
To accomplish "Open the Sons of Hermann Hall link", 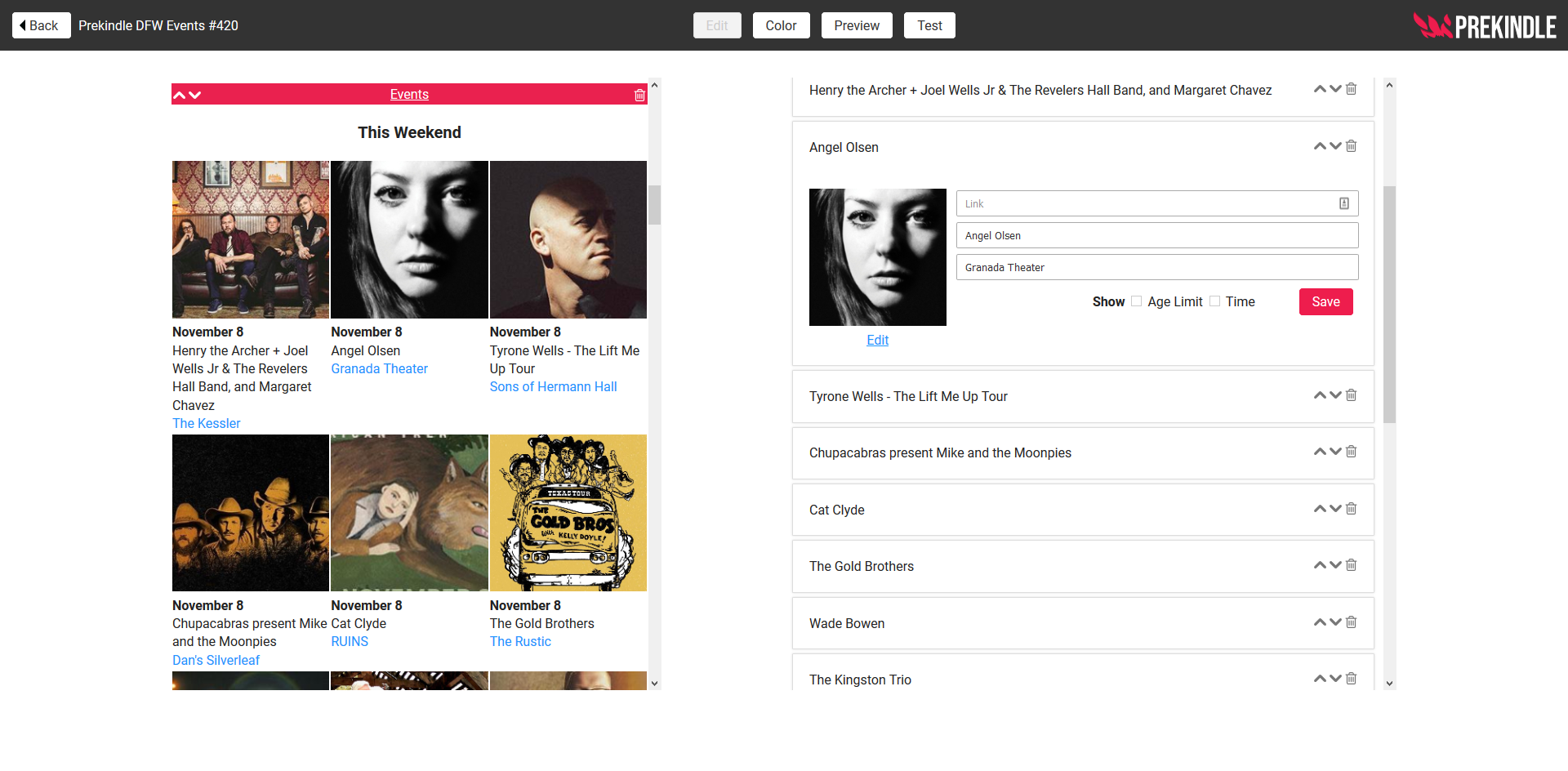I will point(553,386).
